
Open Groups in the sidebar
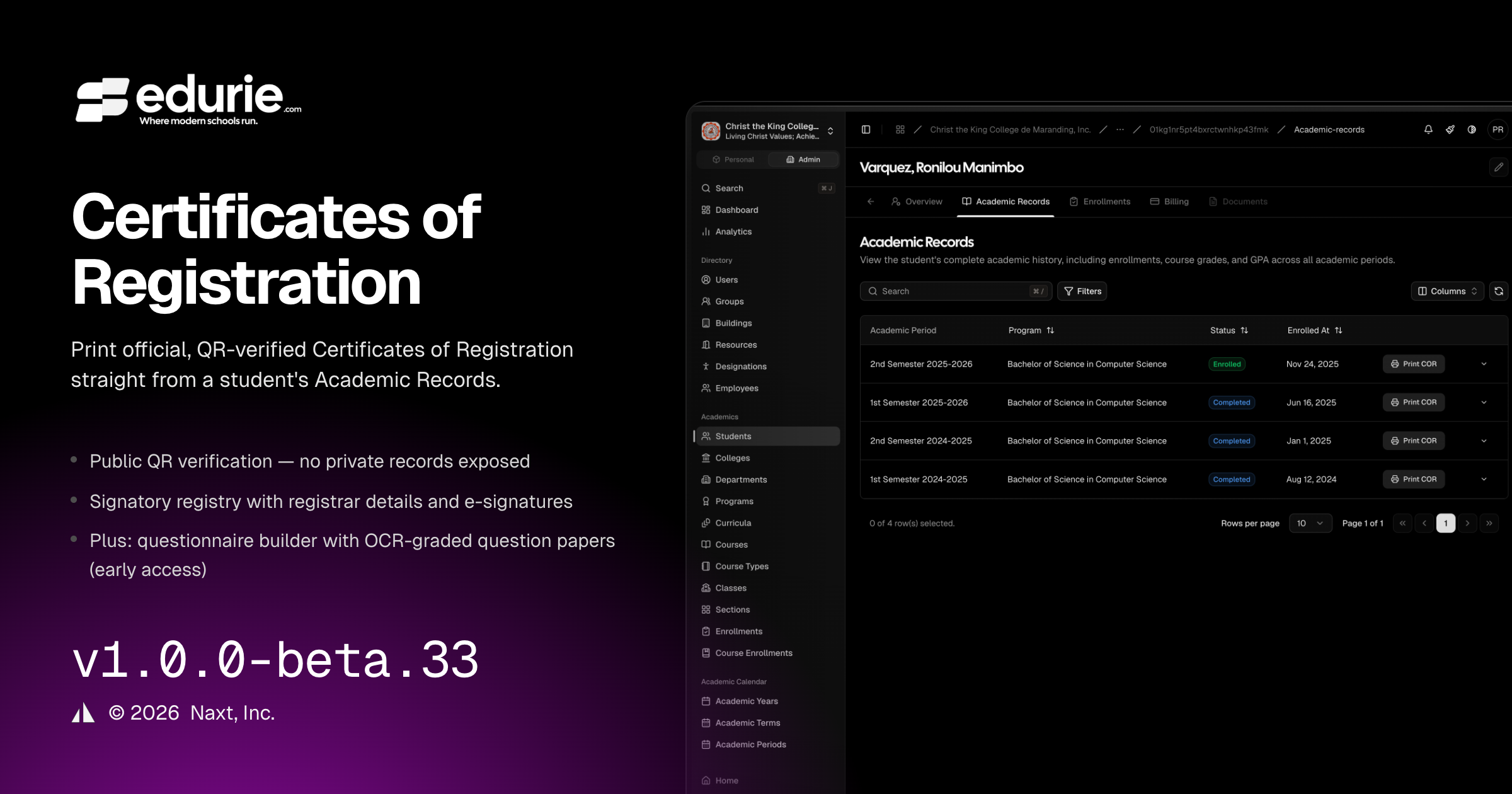click(x=768, y=301)
